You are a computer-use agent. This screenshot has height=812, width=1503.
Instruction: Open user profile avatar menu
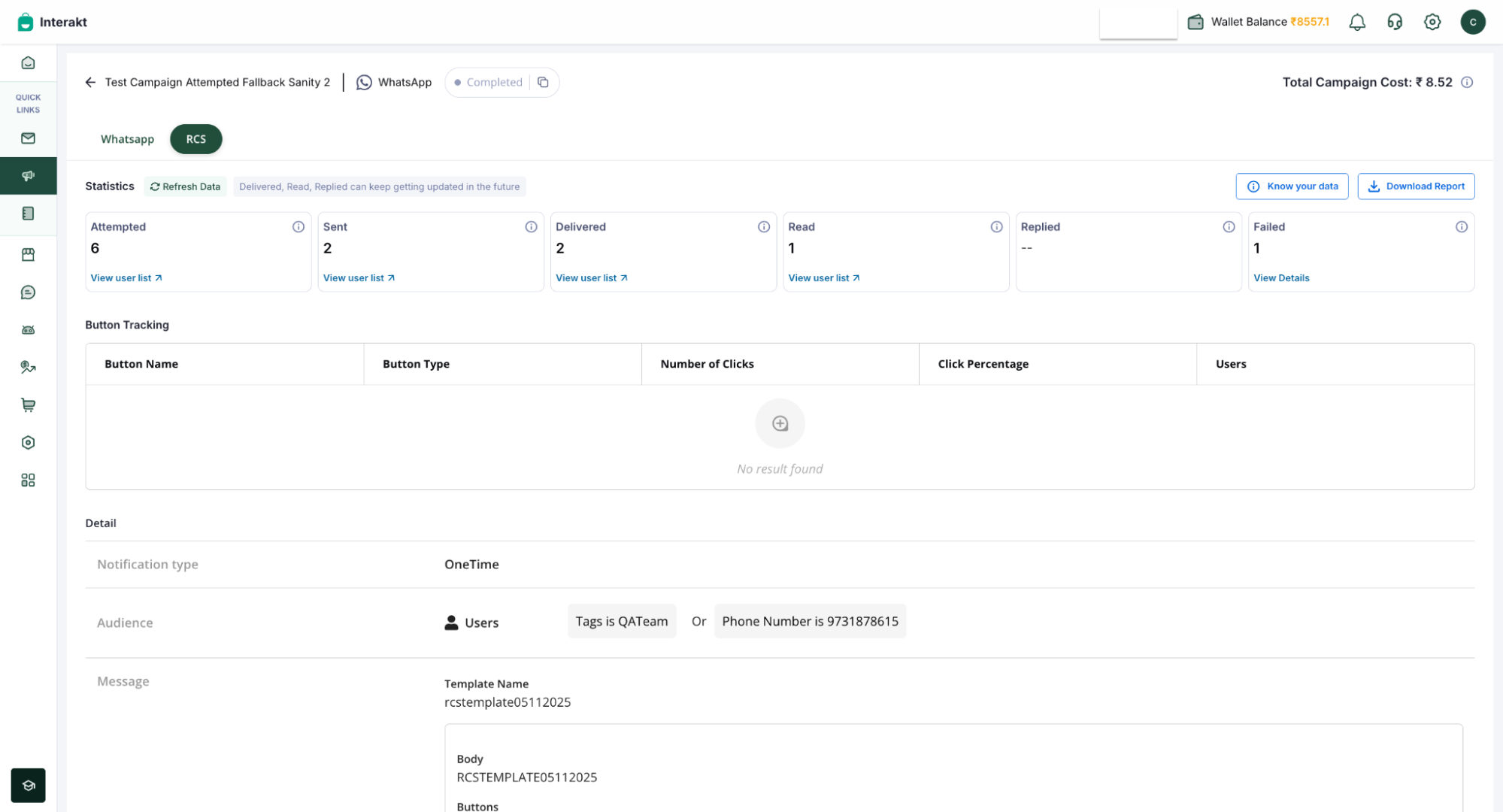tap(1472, 22)
